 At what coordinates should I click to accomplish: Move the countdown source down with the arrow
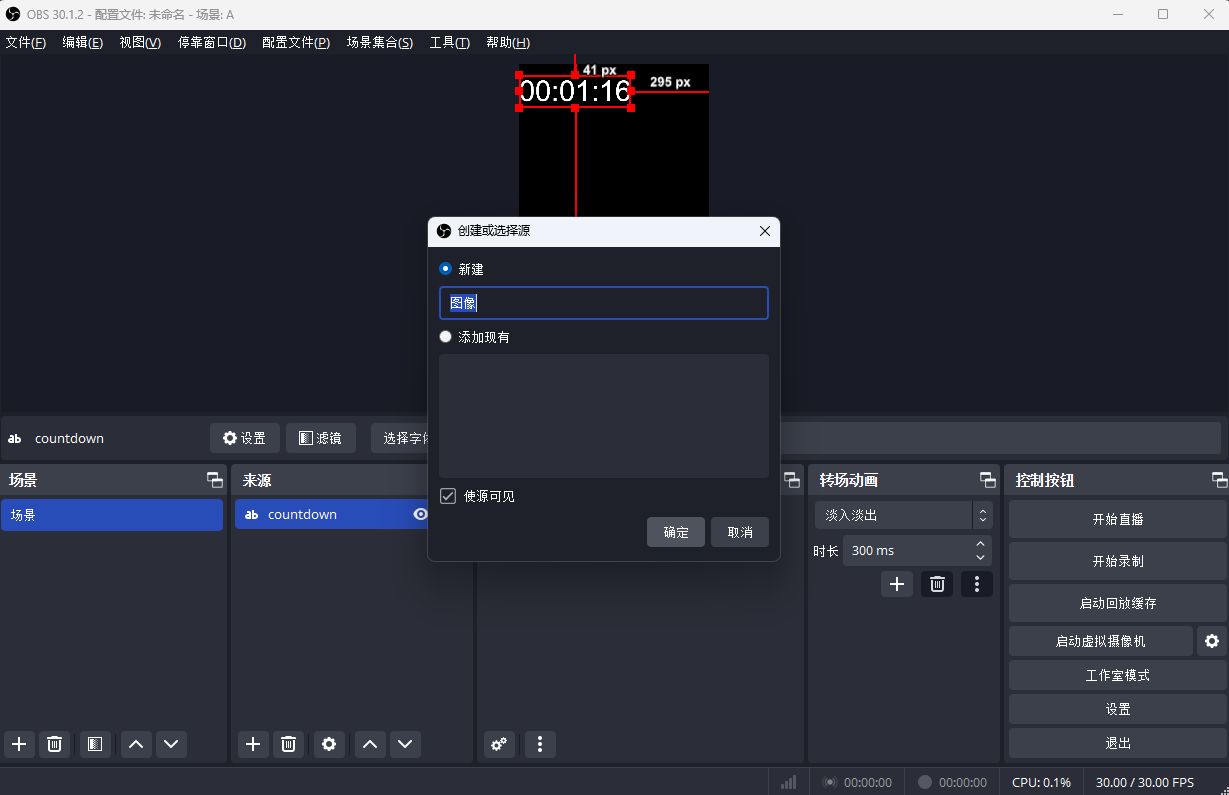(x=405, y=744)
